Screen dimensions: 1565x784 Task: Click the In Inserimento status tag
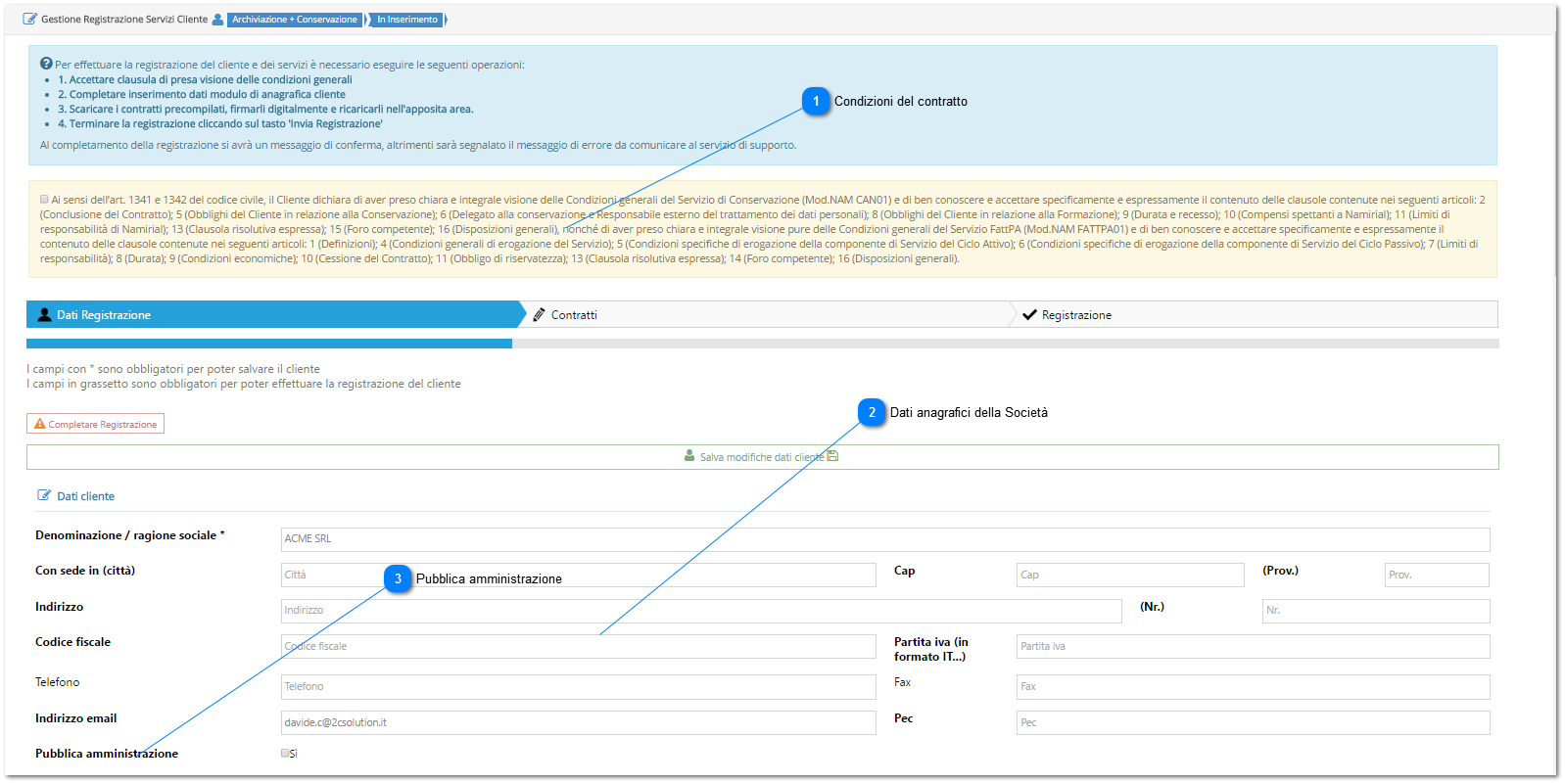[x=407, y=20]
